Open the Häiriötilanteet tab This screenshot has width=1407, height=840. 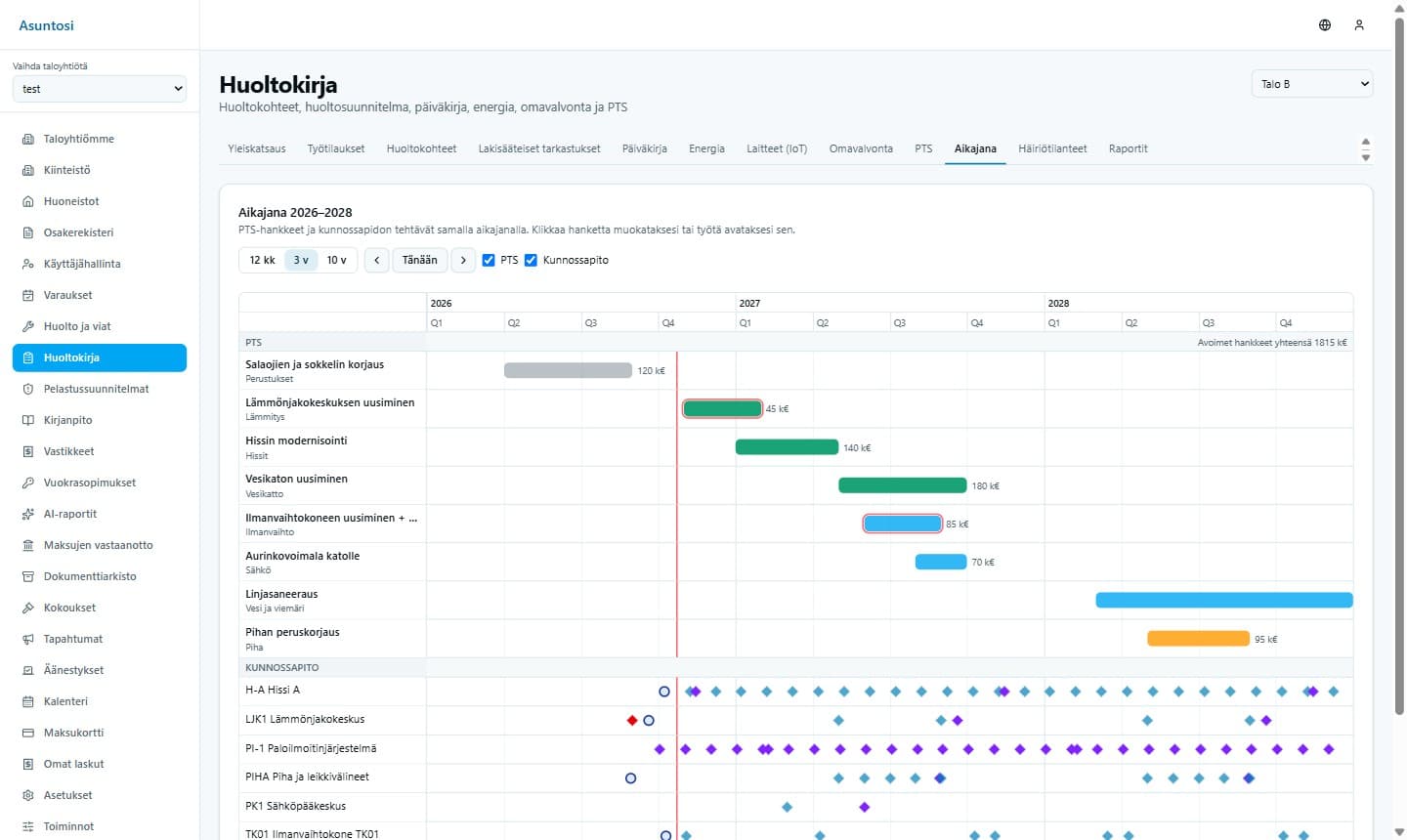pyautogui.click(x=1052, y=148)
